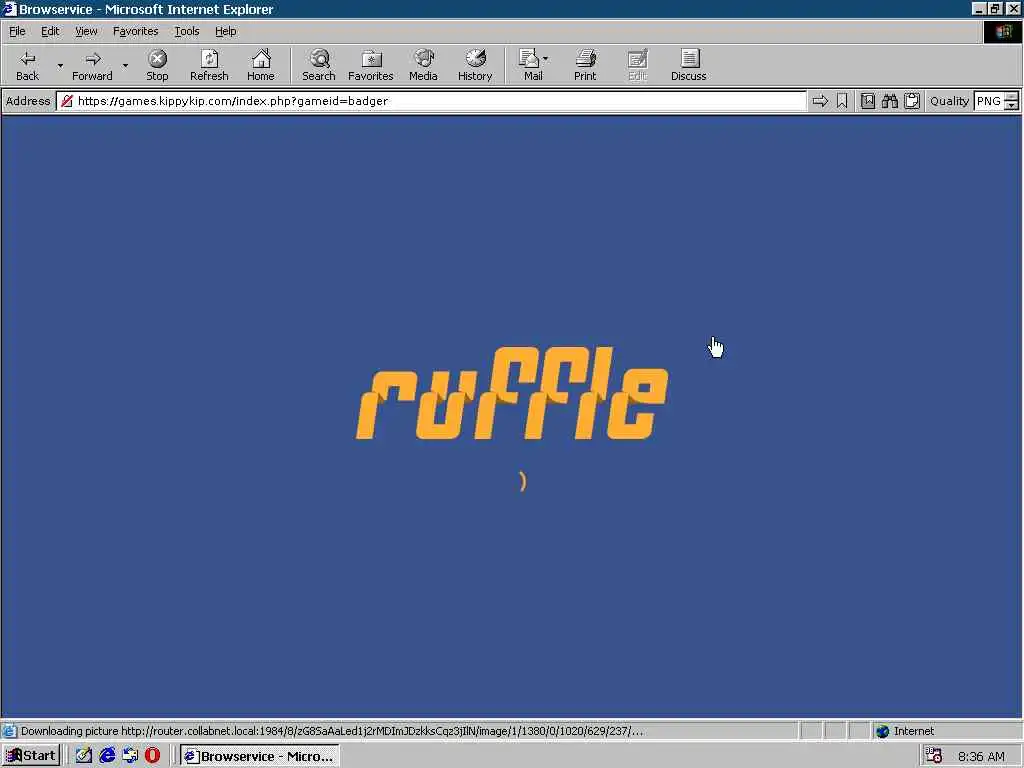Print the current page
The image size is (1024, 768).
[x=585, y=65]
